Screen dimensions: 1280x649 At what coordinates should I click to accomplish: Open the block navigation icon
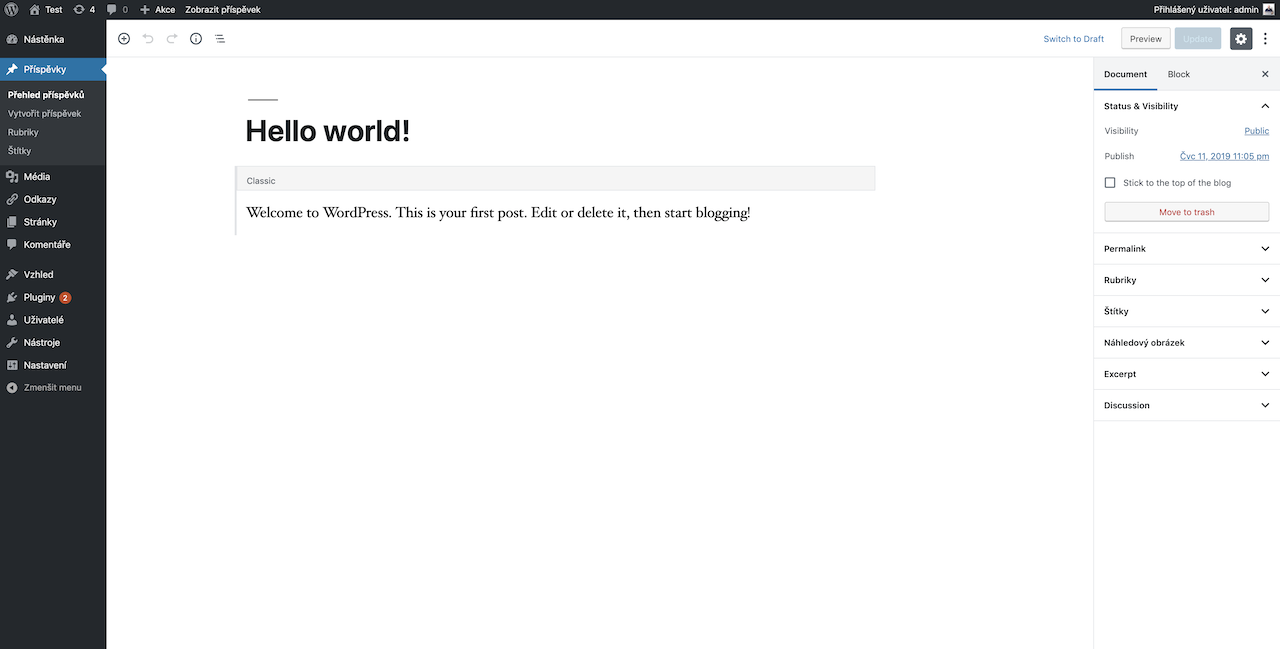tap(220, 38)
